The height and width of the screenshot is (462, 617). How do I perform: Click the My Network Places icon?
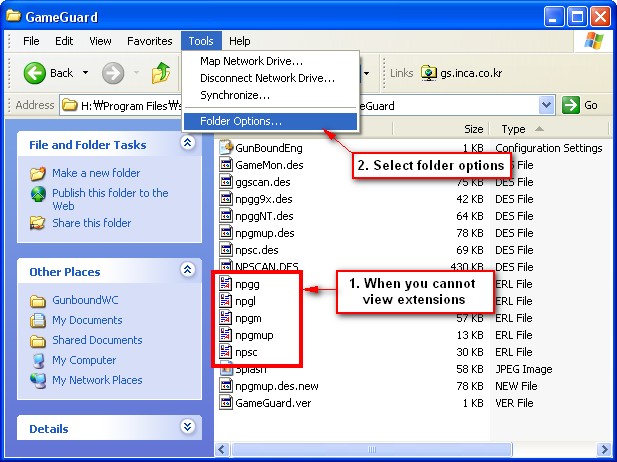[38, 381]
